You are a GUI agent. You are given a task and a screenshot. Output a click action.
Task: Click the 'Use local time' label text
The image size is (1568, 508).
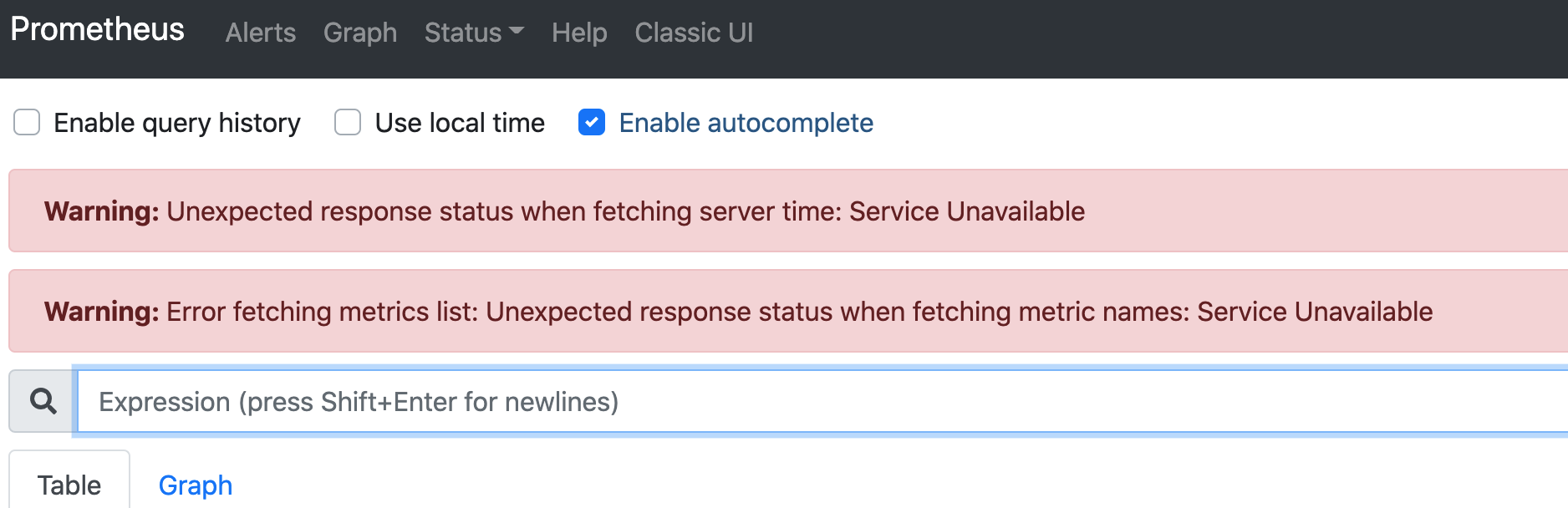click(460, 123)
